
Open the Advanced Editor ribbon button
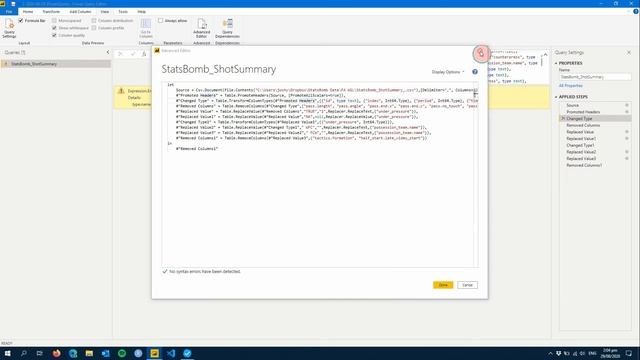coord(202,28)
